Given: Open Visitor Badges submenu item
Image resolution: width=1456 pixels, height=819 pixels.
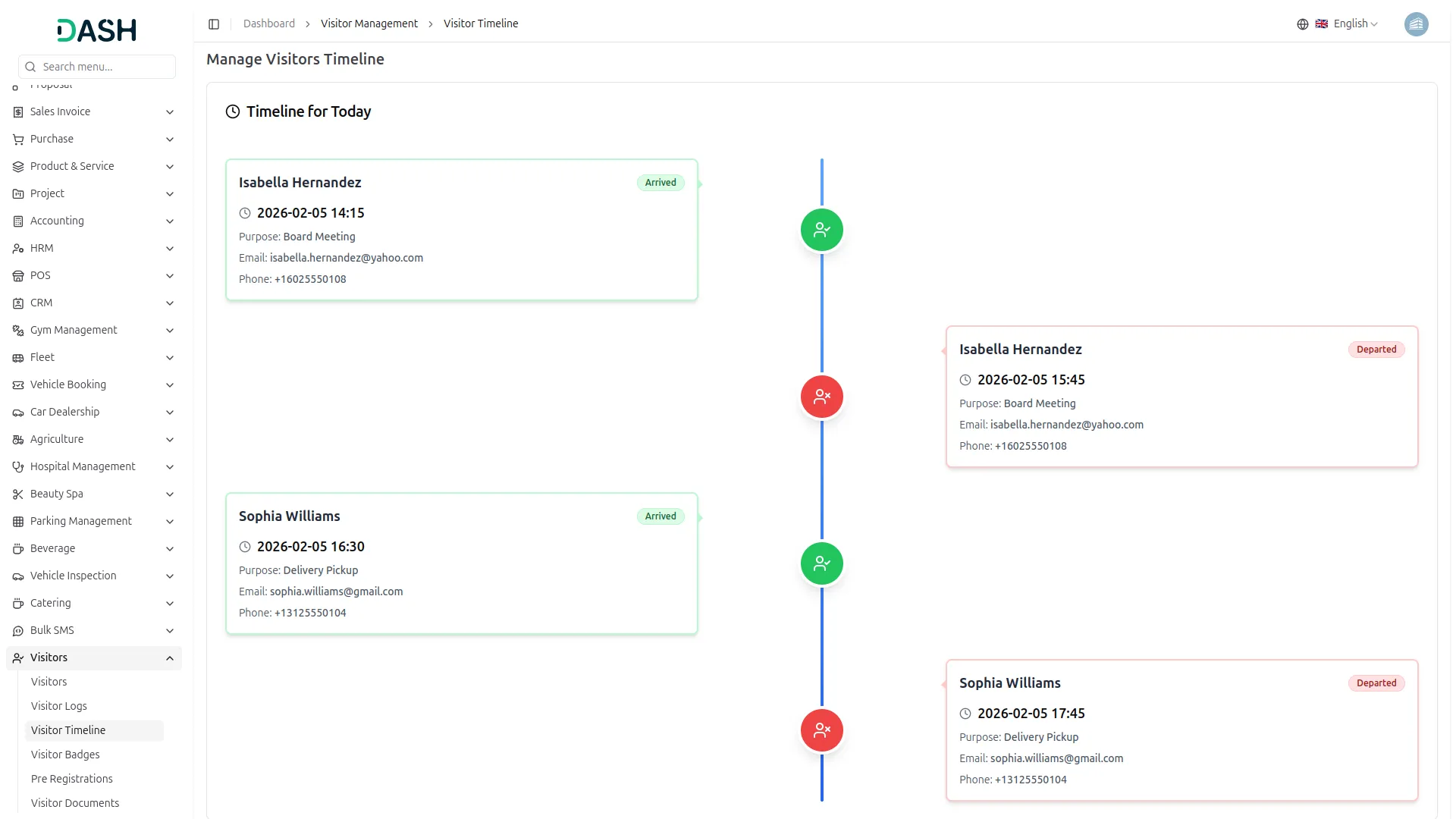Looking at the screenshot, I should (x=65, y=755).
